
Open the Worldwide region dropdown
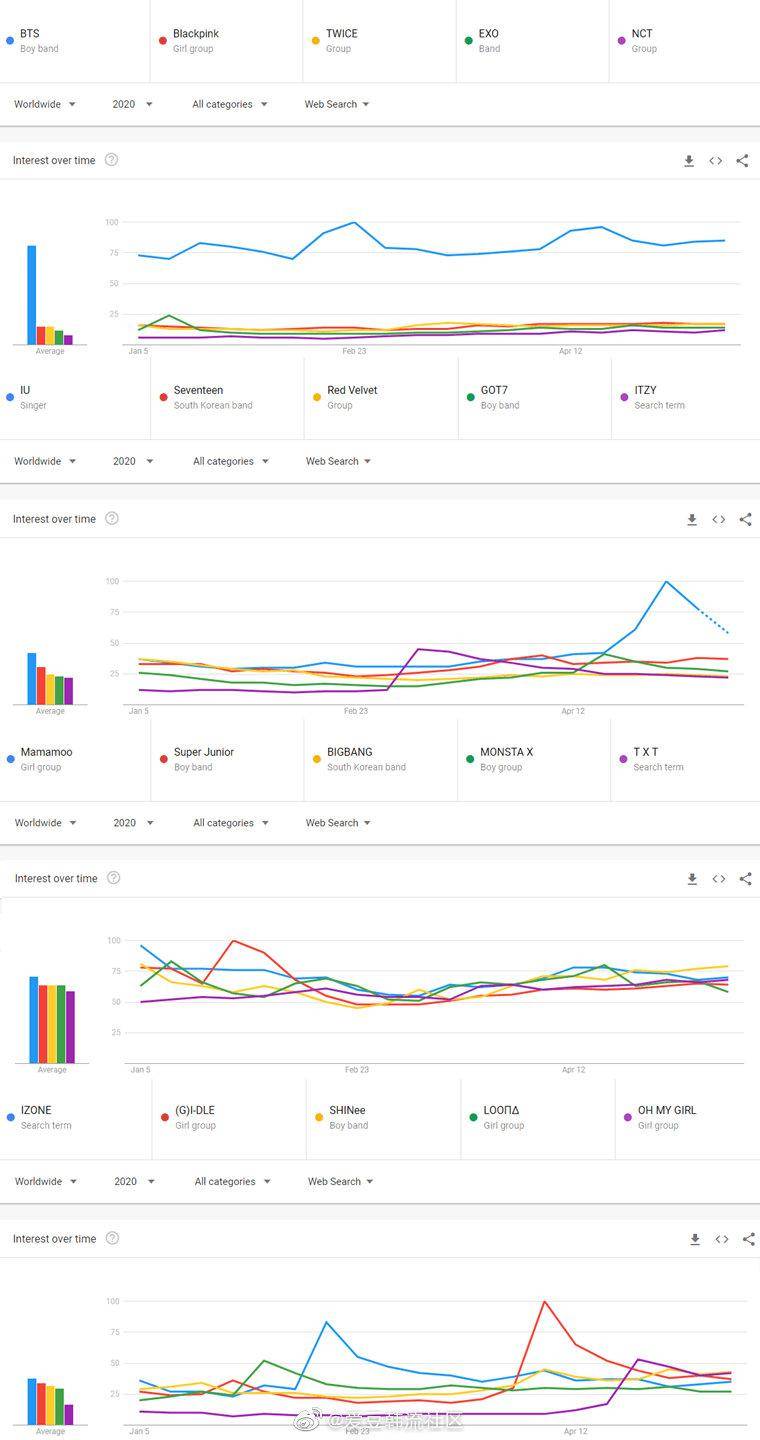point(44,104)
